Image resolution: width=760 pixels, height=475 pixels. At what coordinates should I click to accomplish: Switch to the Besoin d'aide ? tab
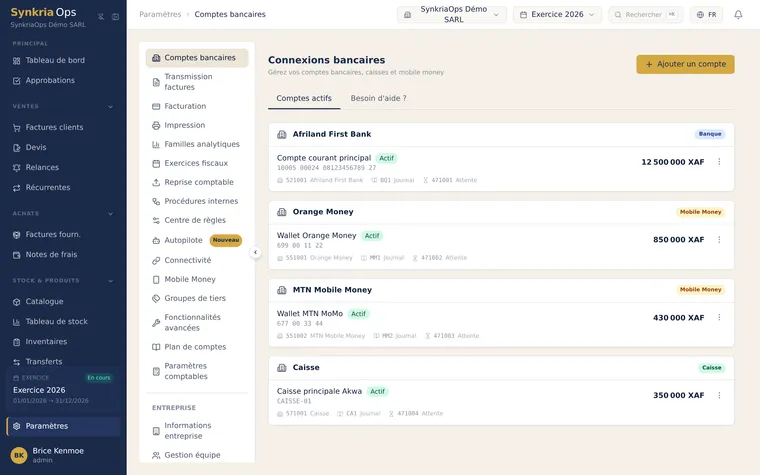pyautogui.click(x=378, y=98)
